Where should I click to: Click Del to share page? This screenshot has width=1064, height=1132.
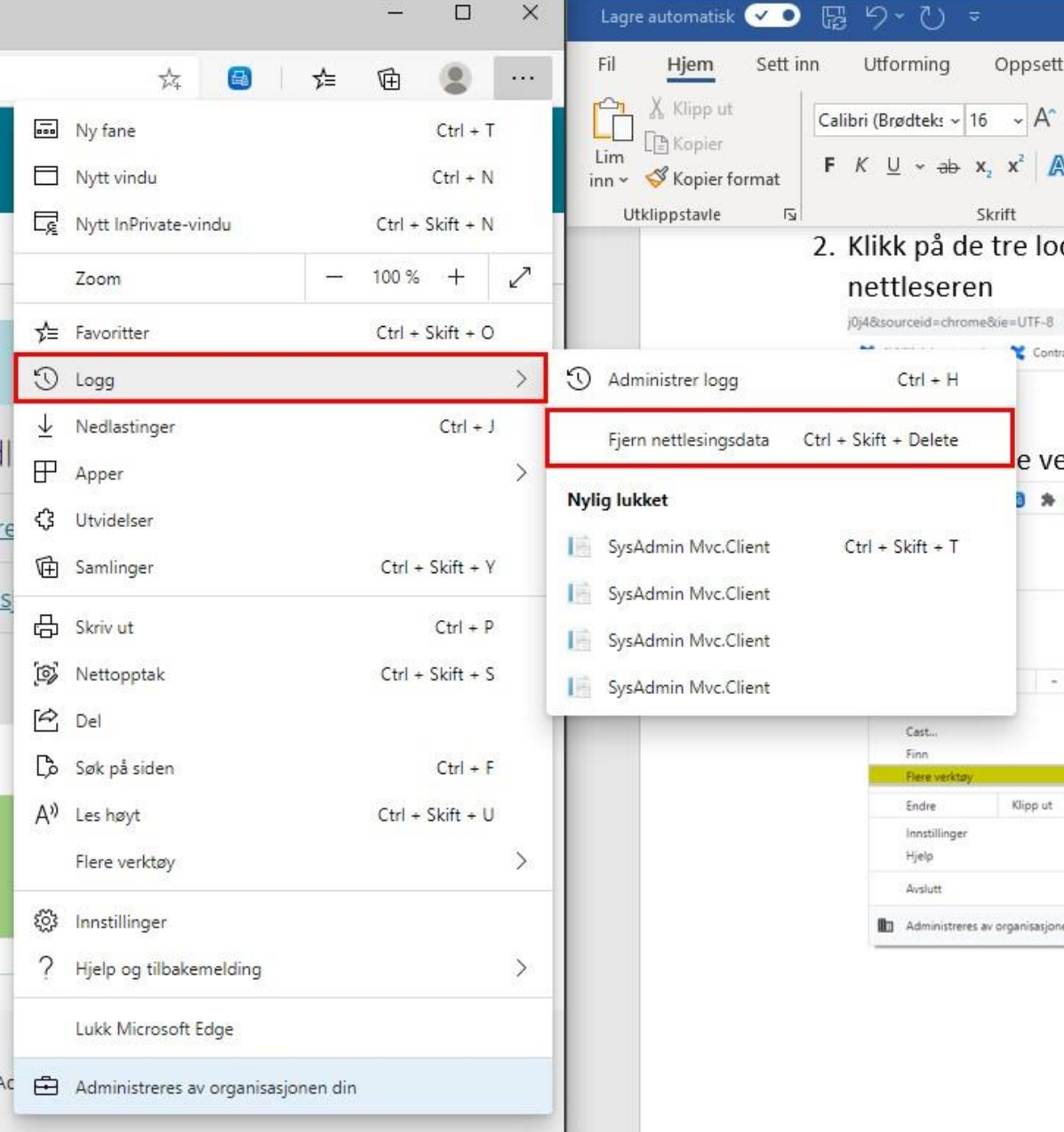click(x=283, y=721)
